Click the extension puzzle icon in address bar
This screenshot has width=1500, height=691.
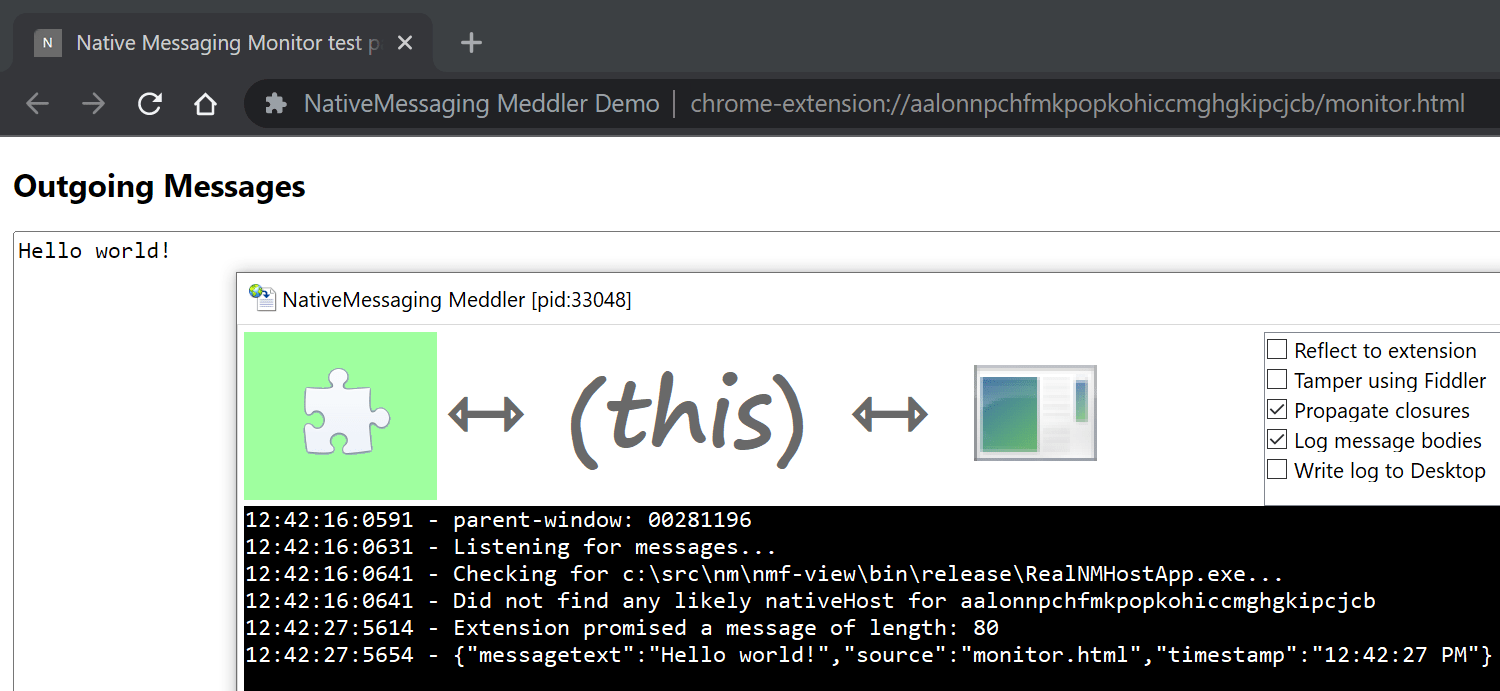(x=275, y=104)
